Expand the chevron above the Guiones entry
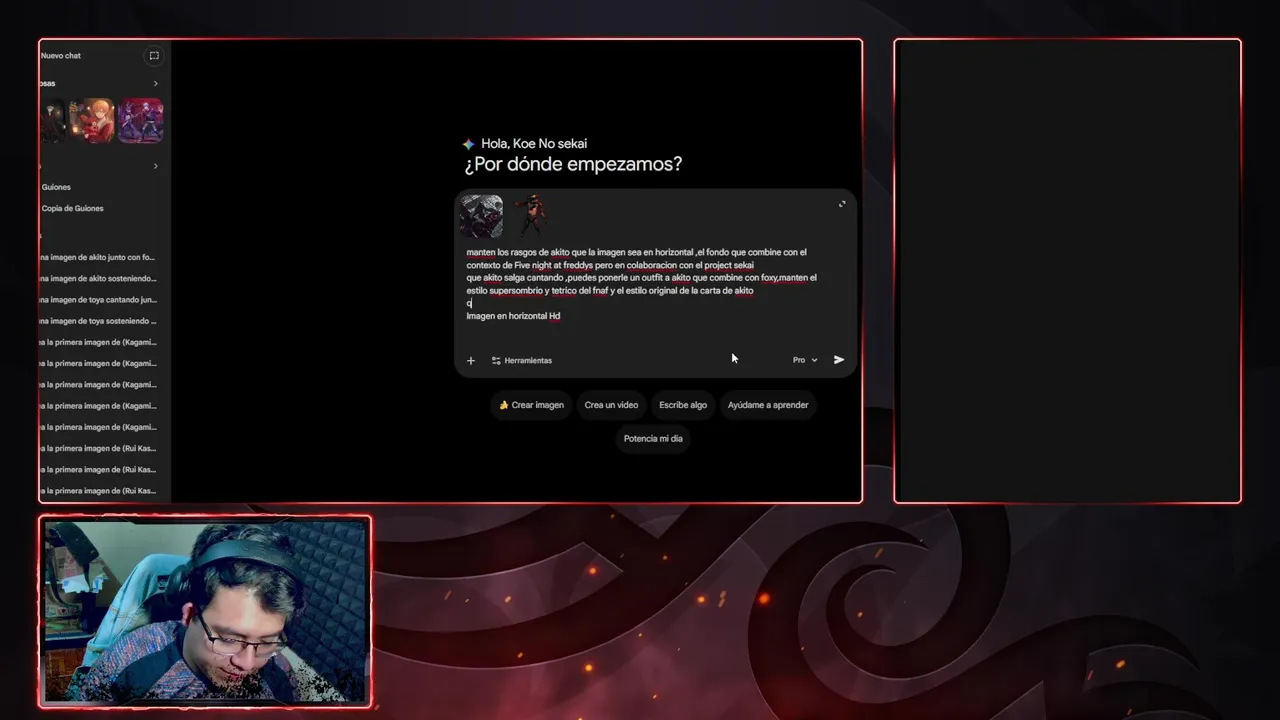Viewport: 1280px width, 720px height. [x=155, y=166]
